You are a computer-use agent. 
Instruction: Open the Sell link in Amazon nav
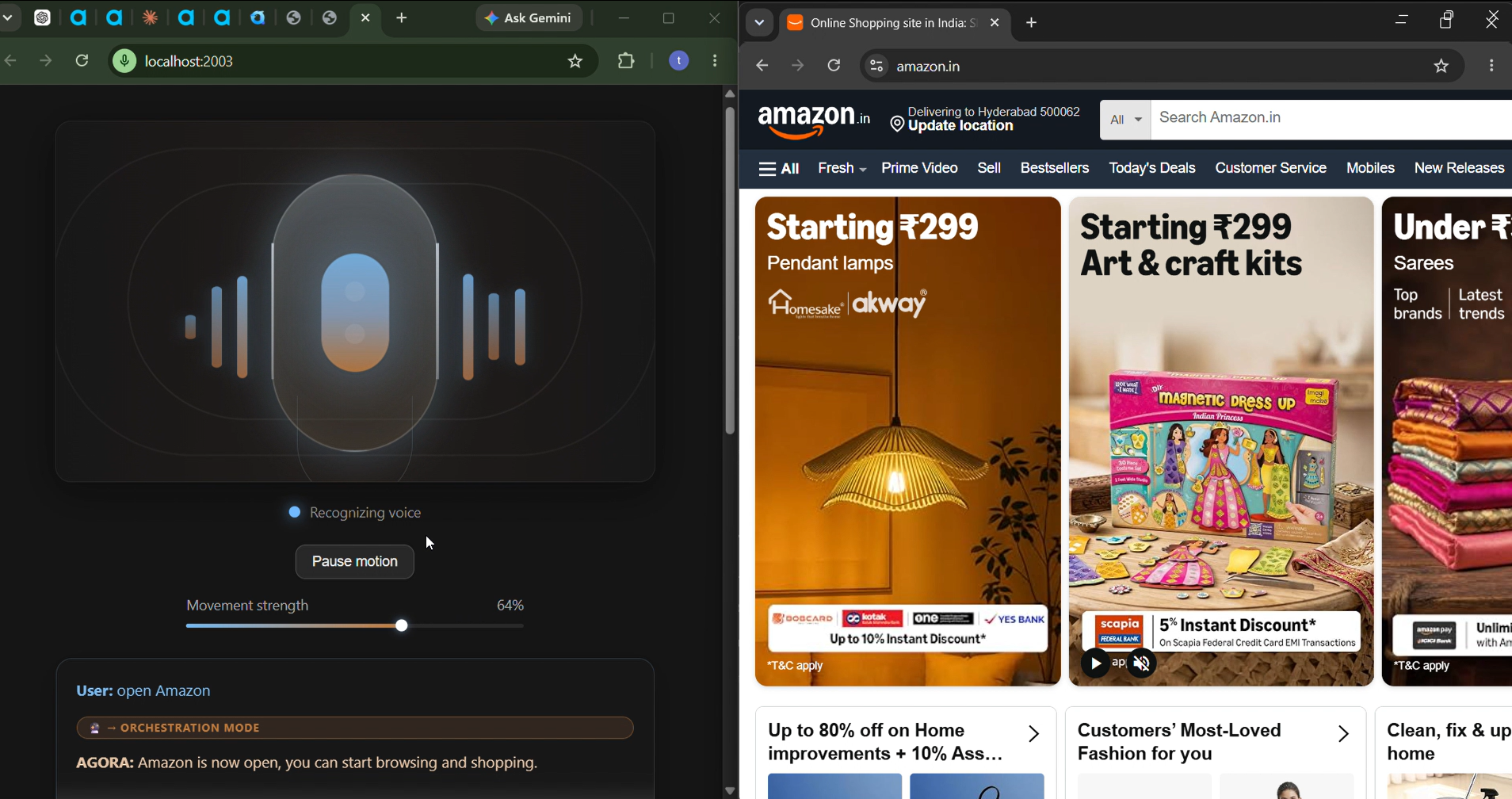pos(989,168)
